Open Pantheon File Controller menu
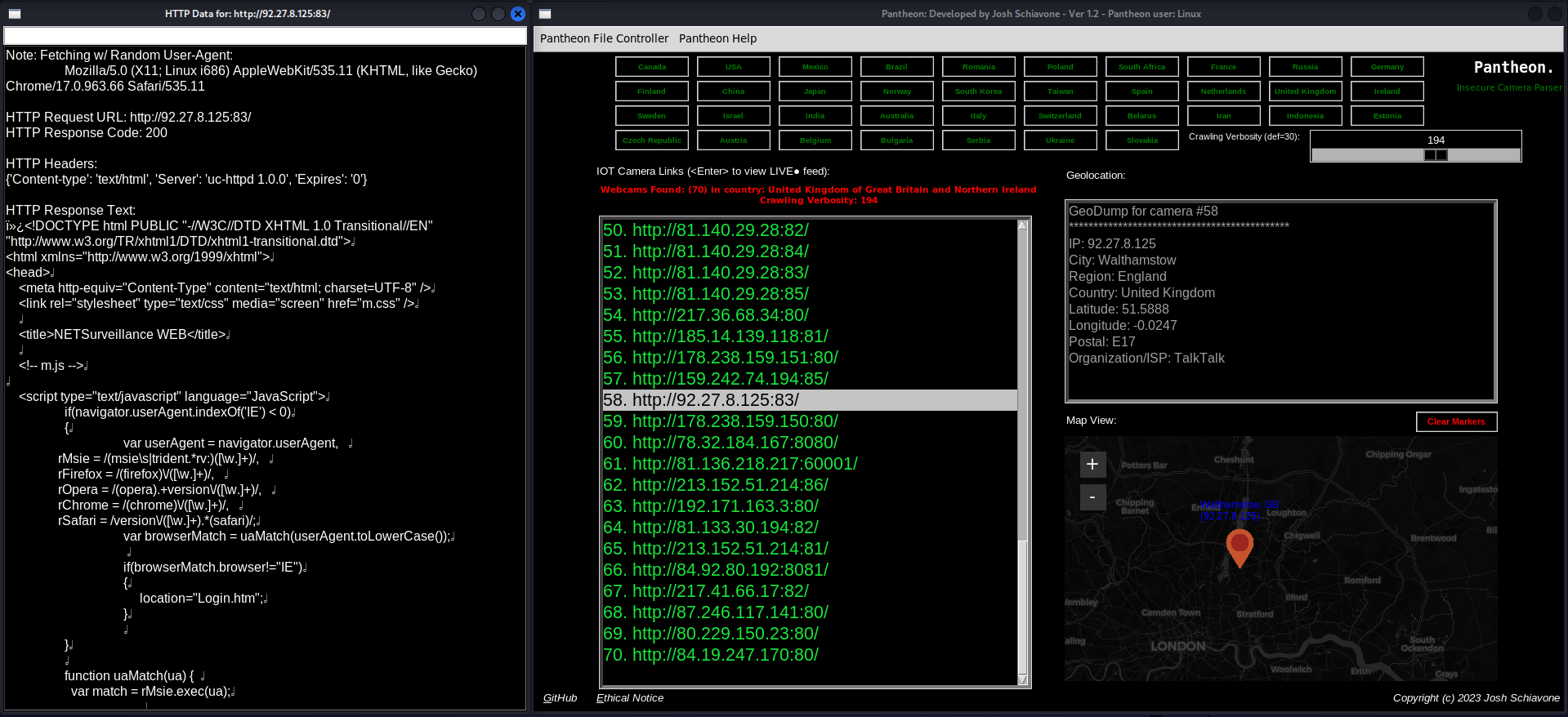1568x717 pixels. tap(604, 38)
